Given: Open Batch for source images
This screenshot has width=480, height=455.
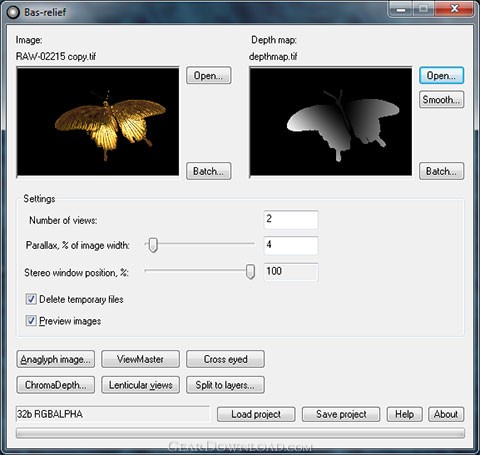Looking at the screenshot, I should (x=209, y=171).
